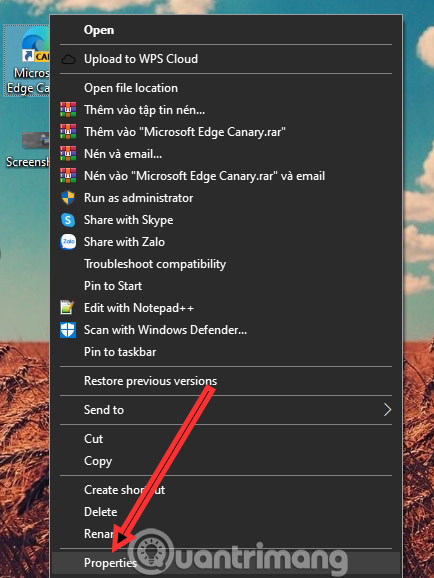
Task: Select "Thêm vào tập tin nén..." entry
Action: pyautogui.click(x=226, y=110)
